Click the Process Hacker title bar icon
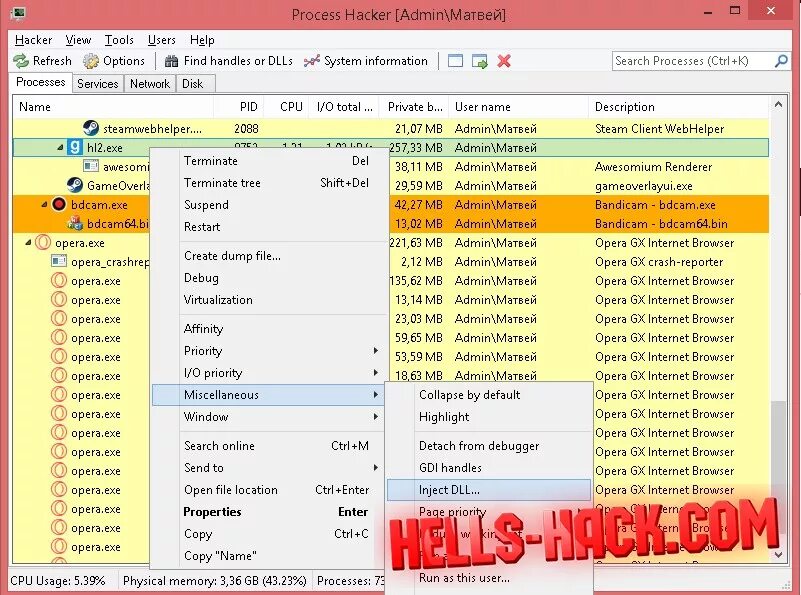The image size is (801, 595). click(17, 13)
